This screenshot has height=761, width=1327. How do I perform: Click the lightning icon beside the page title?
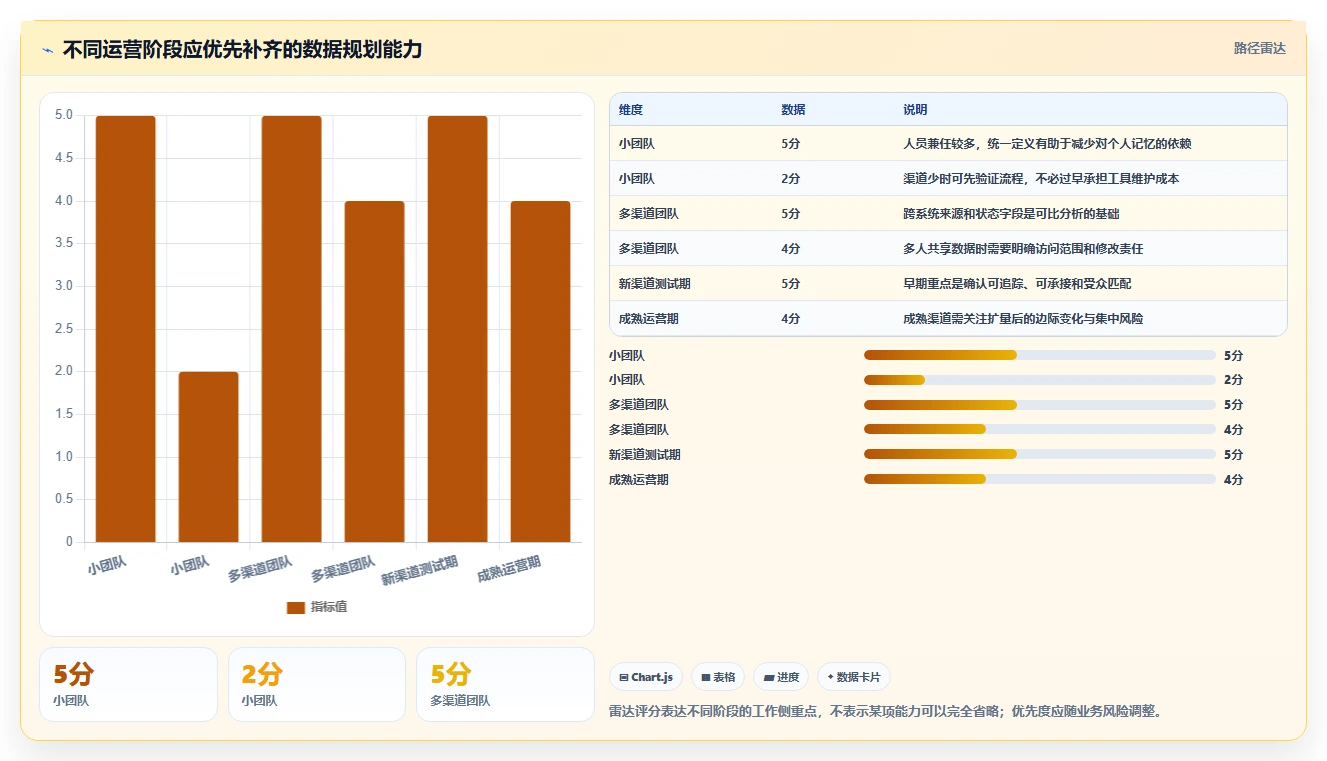[47, 50]
